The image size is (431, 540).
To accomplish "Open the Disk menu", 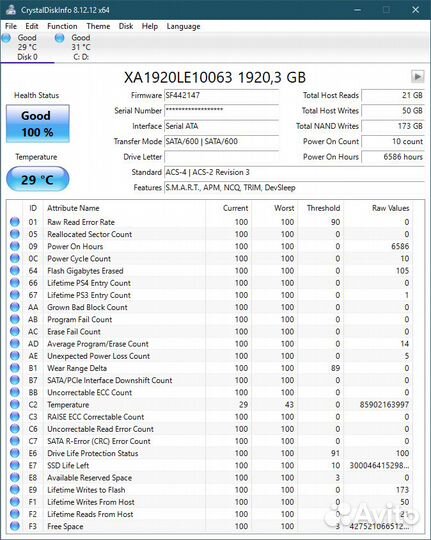I will click(126, 26).
